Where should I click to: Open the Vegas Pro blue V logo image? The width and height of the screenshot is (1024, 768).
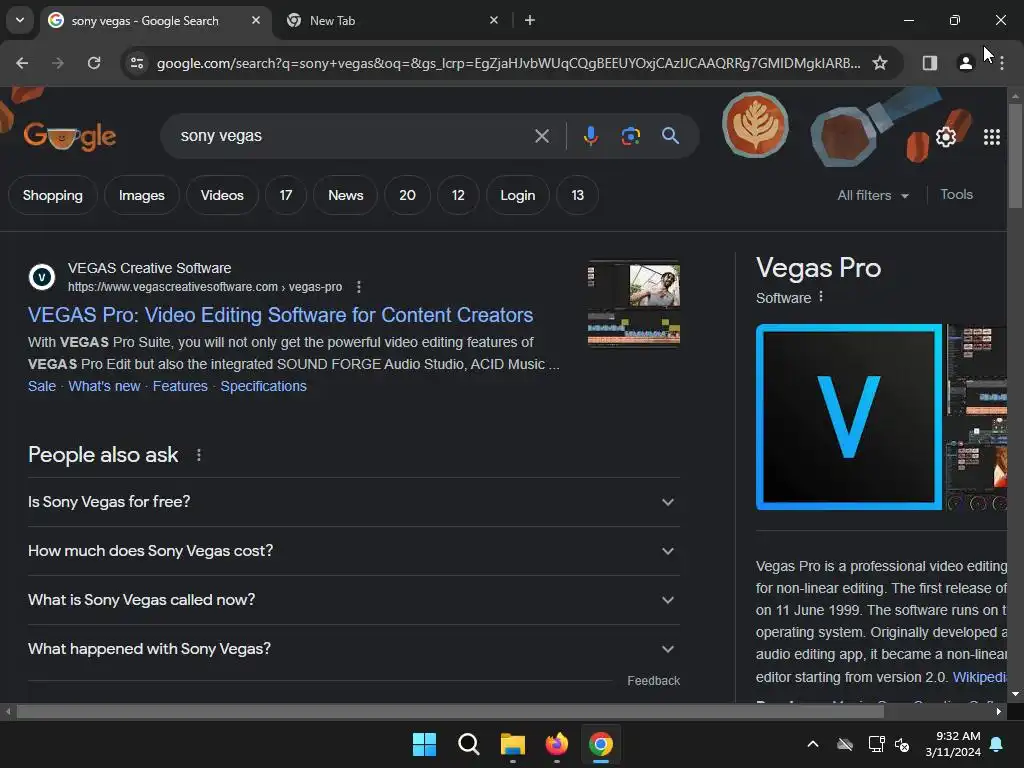848,417
